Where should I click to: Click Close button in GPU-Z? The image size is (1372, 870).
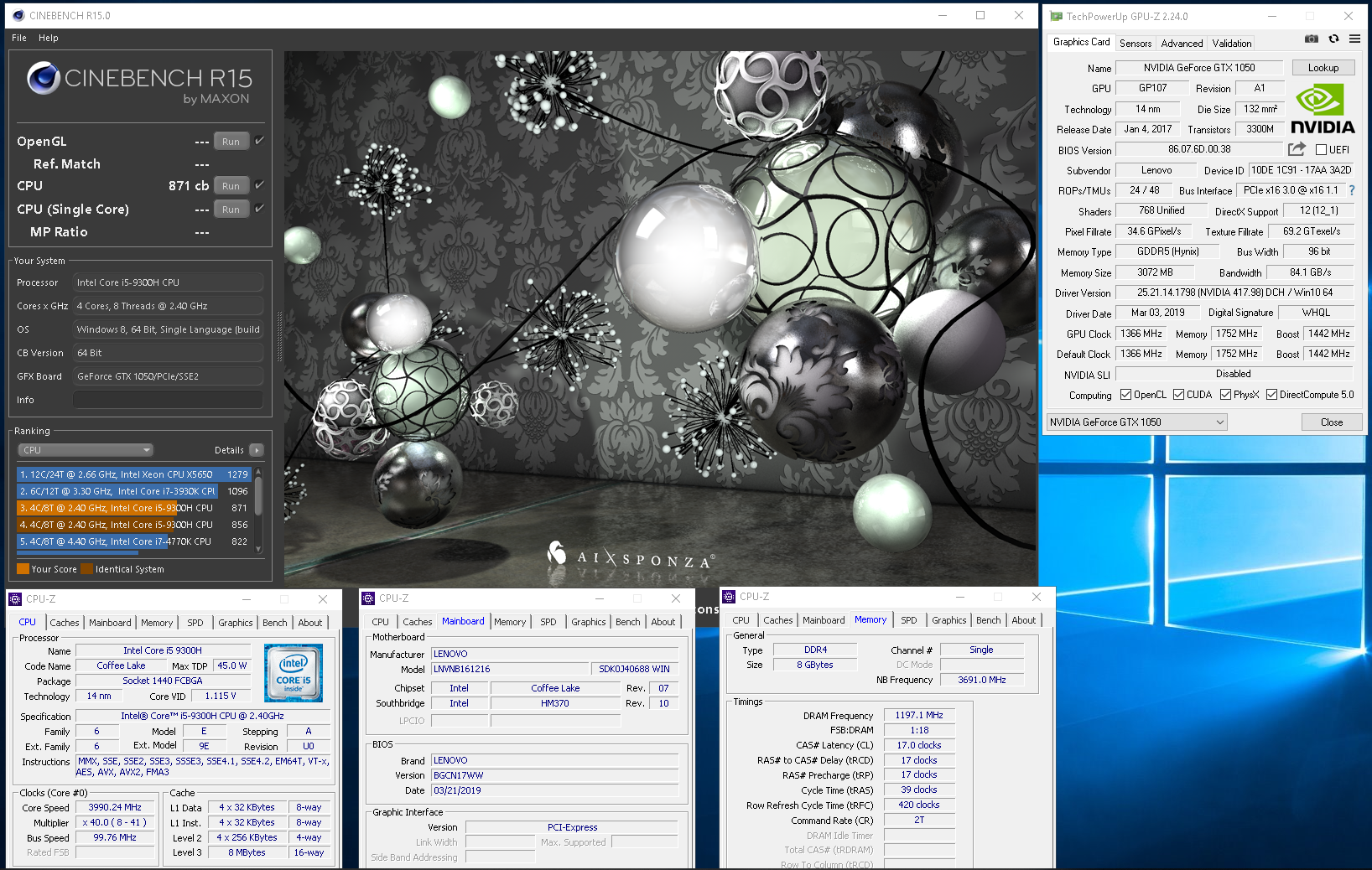(x=1331, y=422)
